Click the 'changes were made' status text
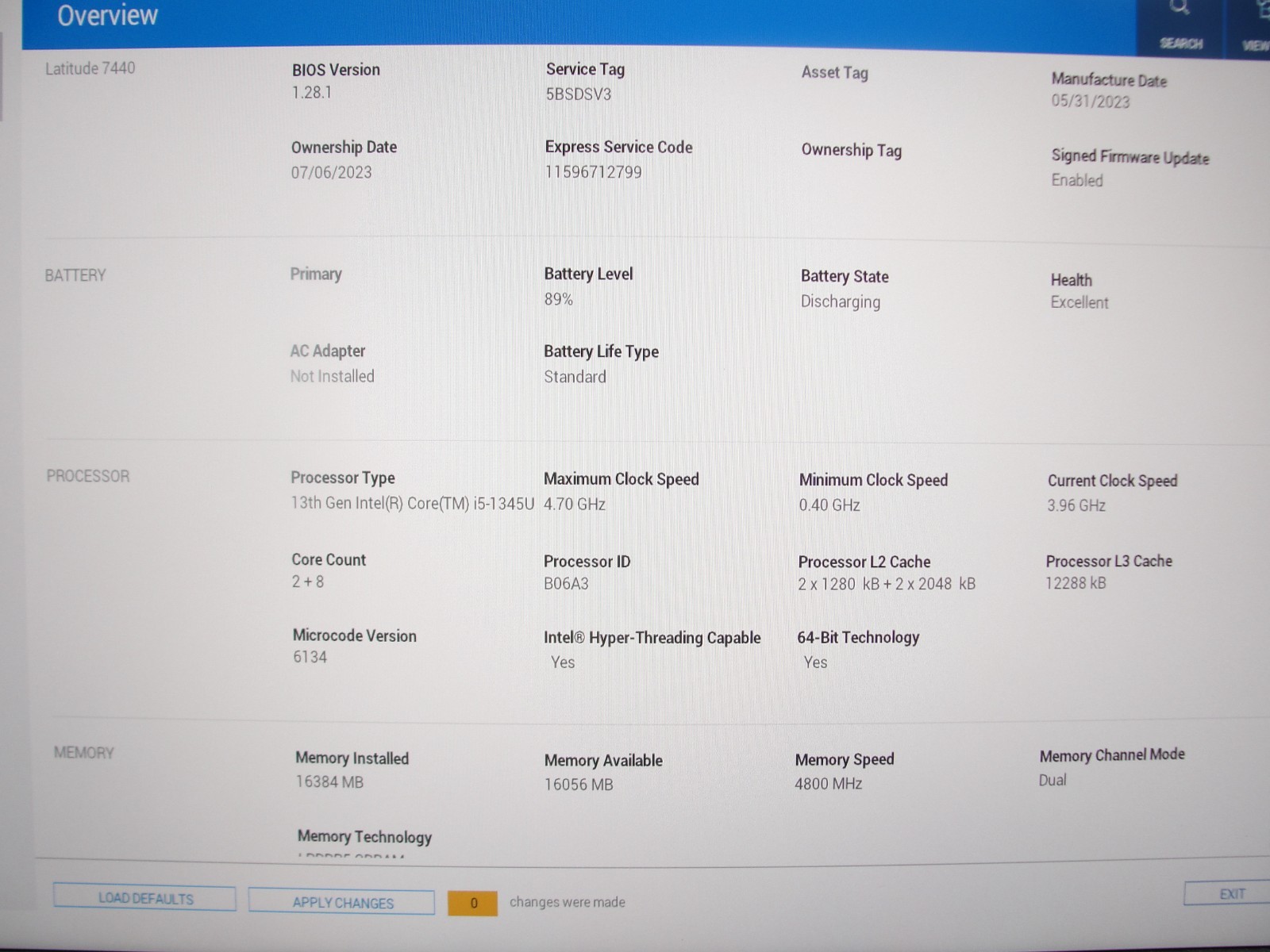This screenshot has height=952, width=1270. point(567,902)
